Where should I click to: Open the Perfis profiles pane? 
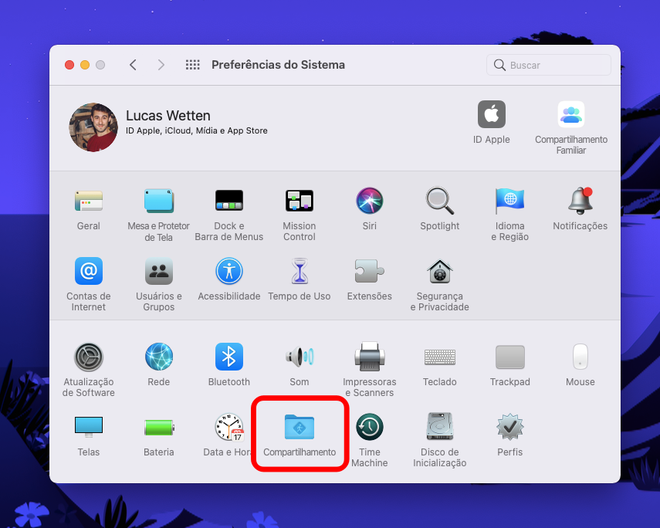click(x=510, y=427)
